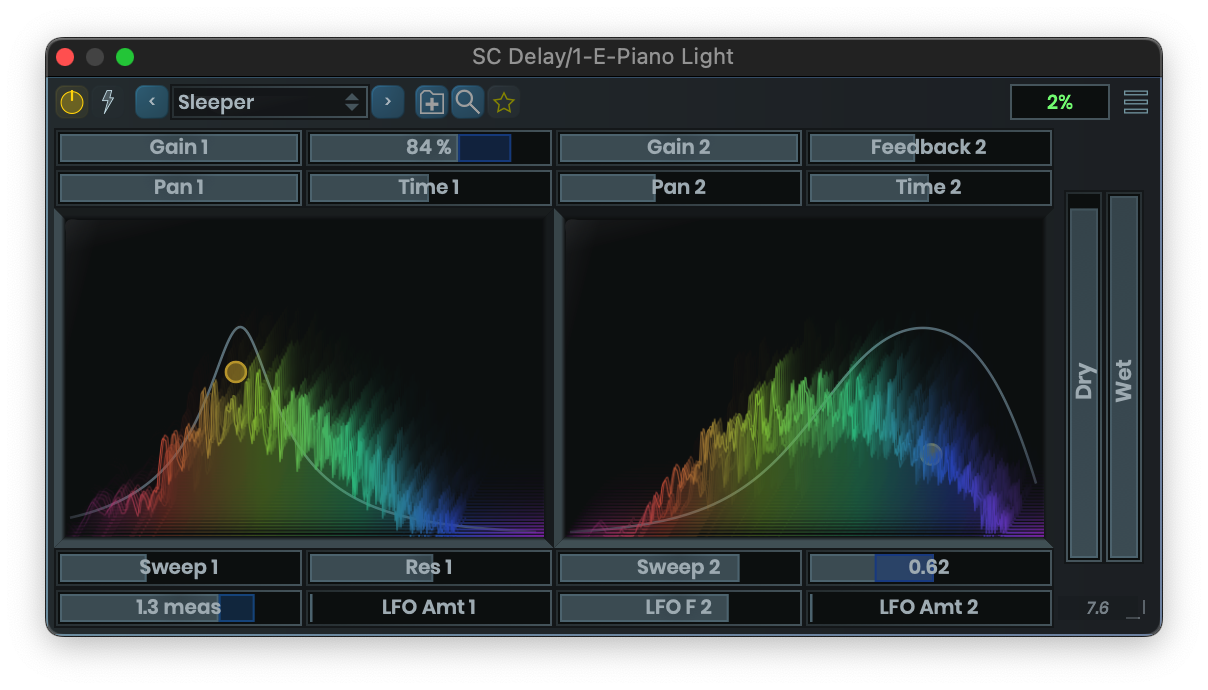1208x690 pixels.
Task: Go to the previous preset arrow
Action: coord(152,102)
